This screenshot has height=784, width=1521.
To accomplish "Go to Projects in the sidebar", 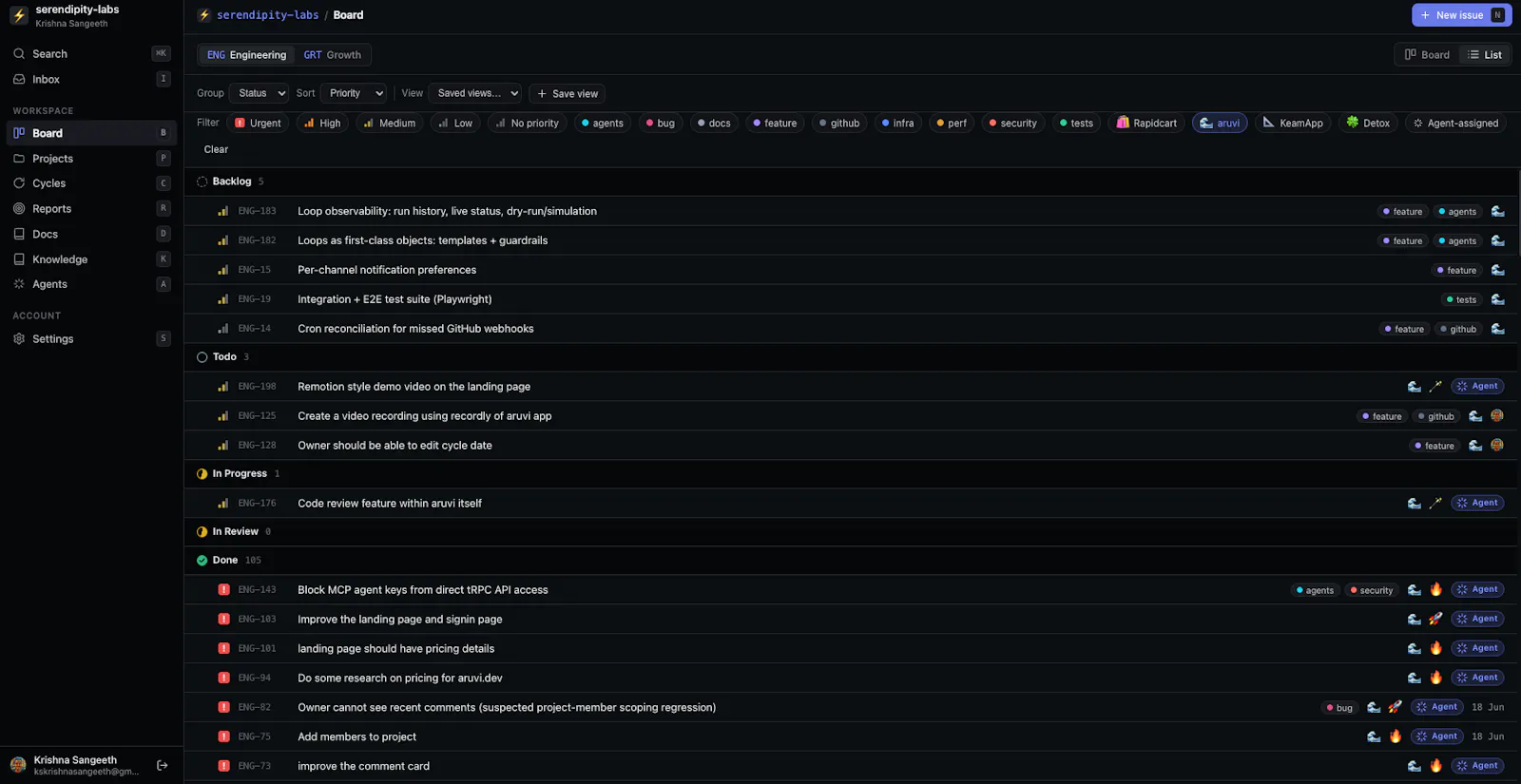I will (91, 159).
